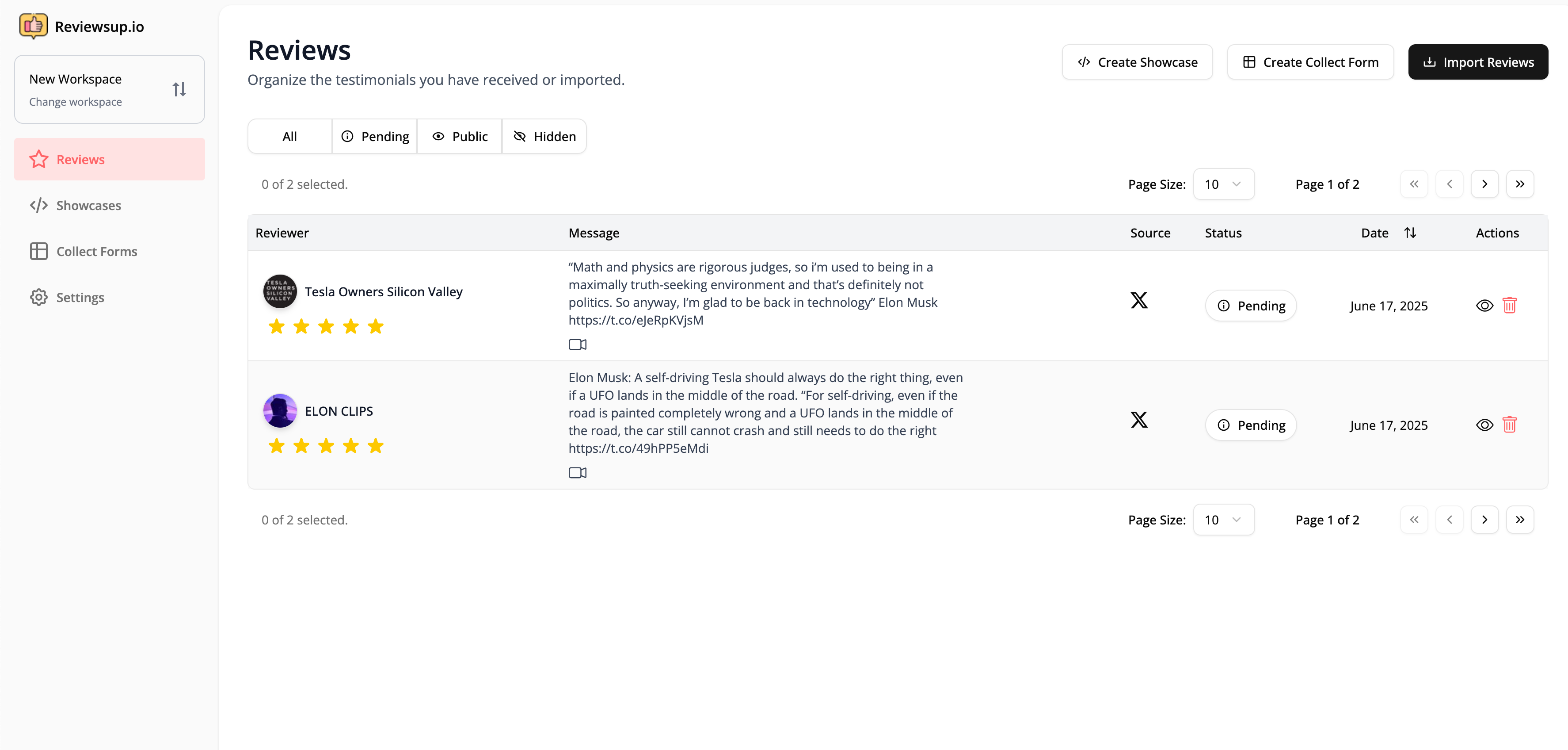
Task: Toggle eye visibility for Tesla Owners review
Action: (1484, 306)
